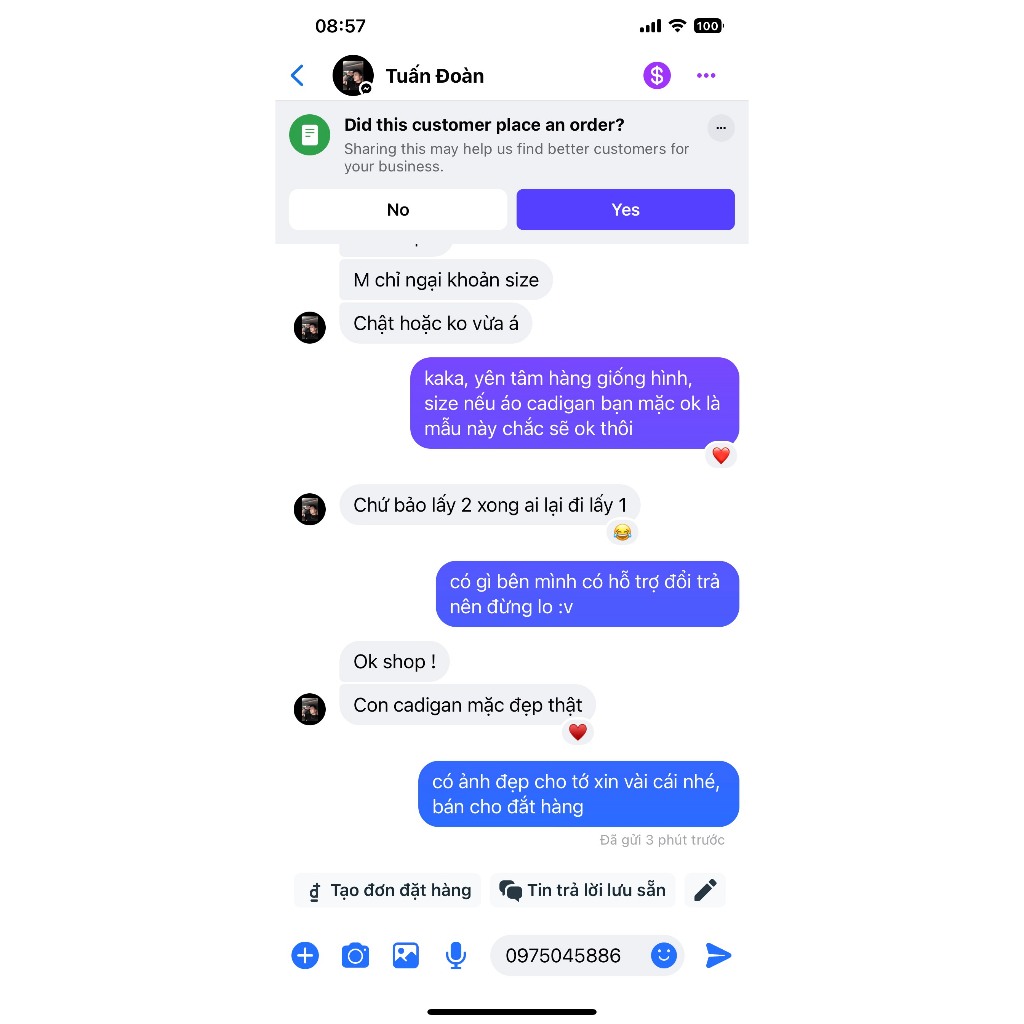This screenshot has height=1024, width=1024.
Task: Open the blue plus attachments icon
Action: [305, 955]
